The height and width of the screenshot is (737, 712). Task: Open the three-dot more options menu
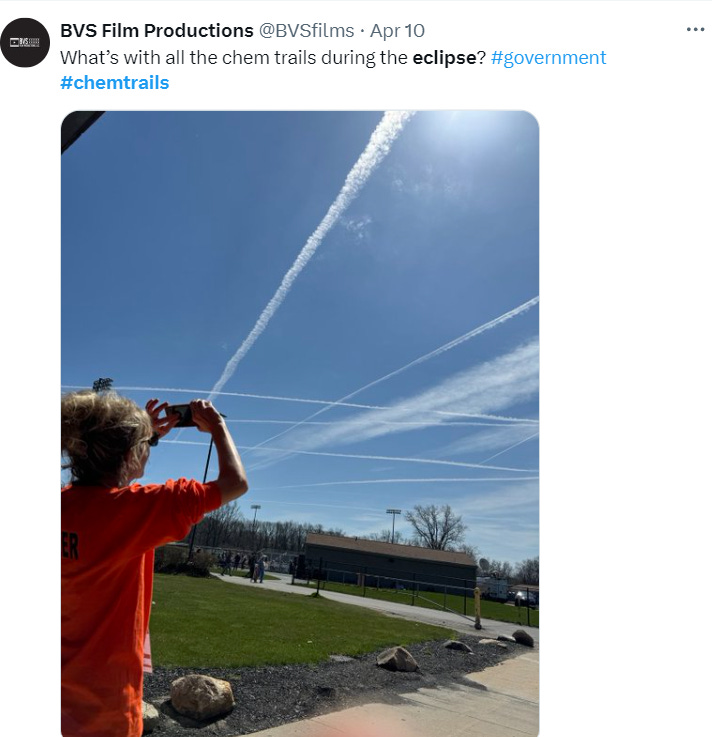(x=695, y=30)
